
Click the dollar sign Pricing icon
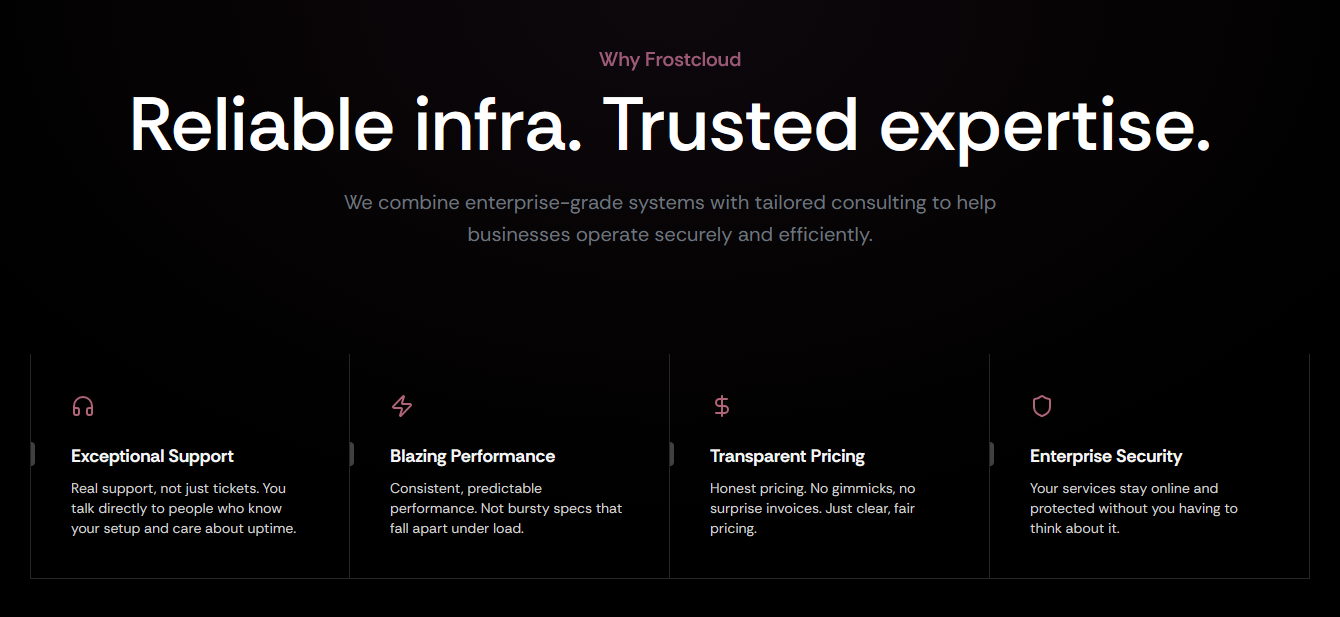pyautogui.click(x=722, y=406)
